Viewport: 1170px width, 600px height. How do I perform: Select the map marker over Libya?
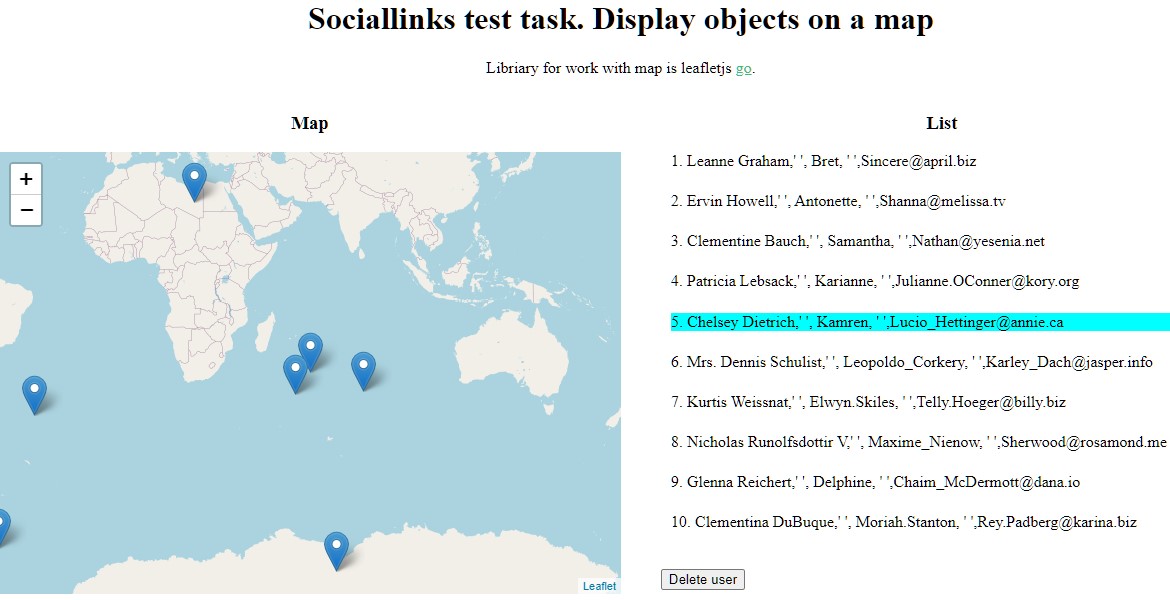coord(195,183)
